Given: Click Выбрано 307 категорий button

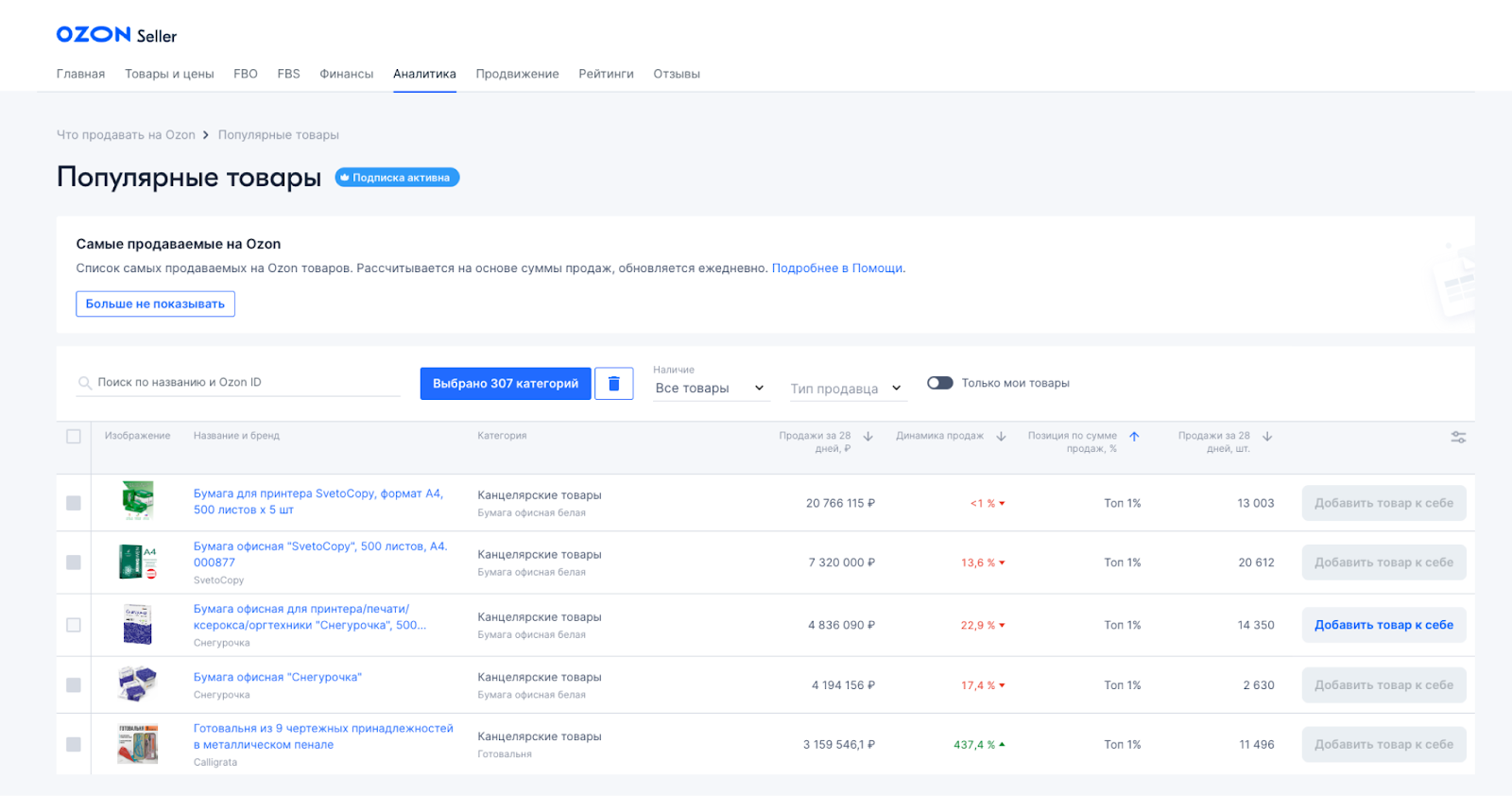Looking at the screenshot, I should pos(506,383).
